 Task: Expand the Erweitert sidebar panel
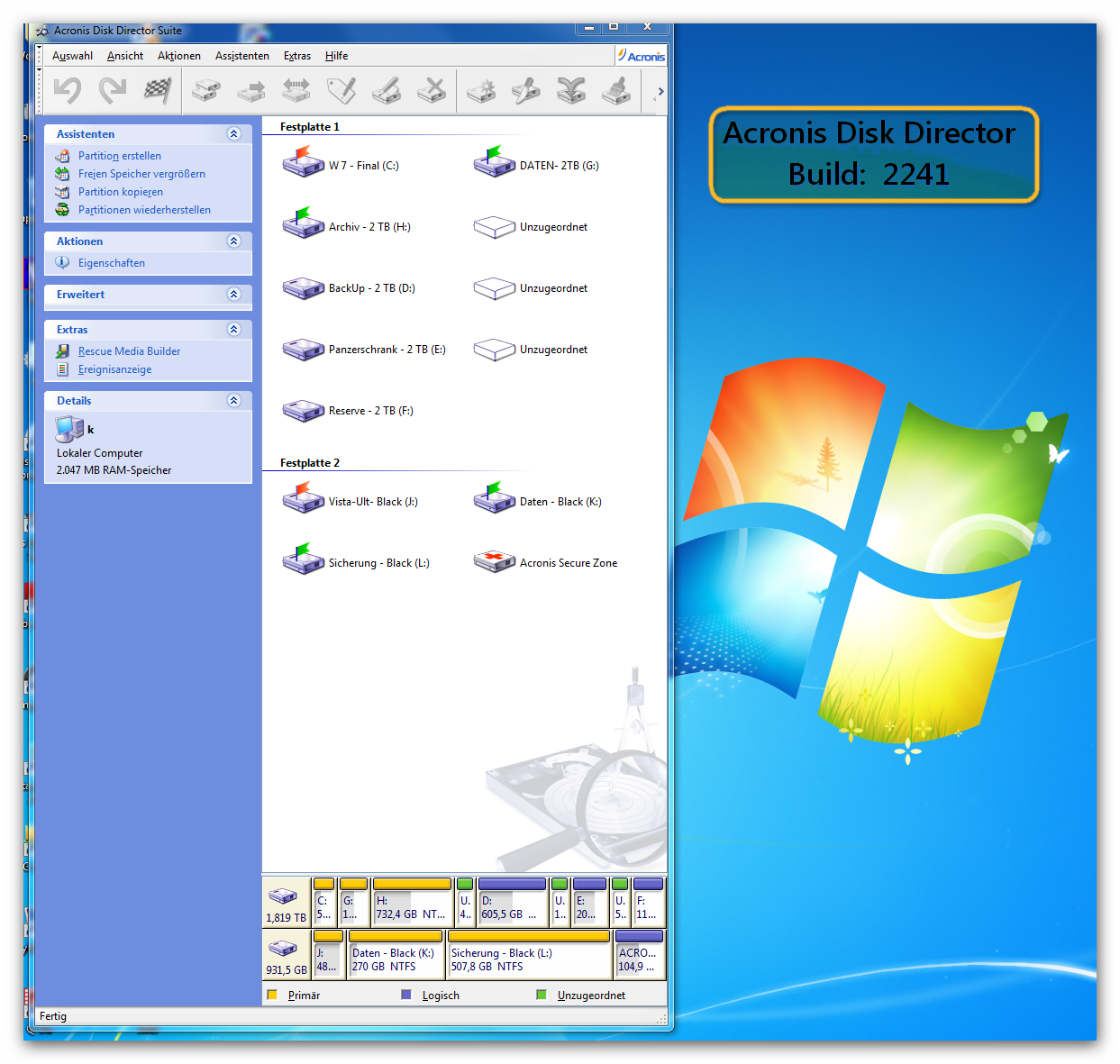pyautogui.click(x=234, y=295)
